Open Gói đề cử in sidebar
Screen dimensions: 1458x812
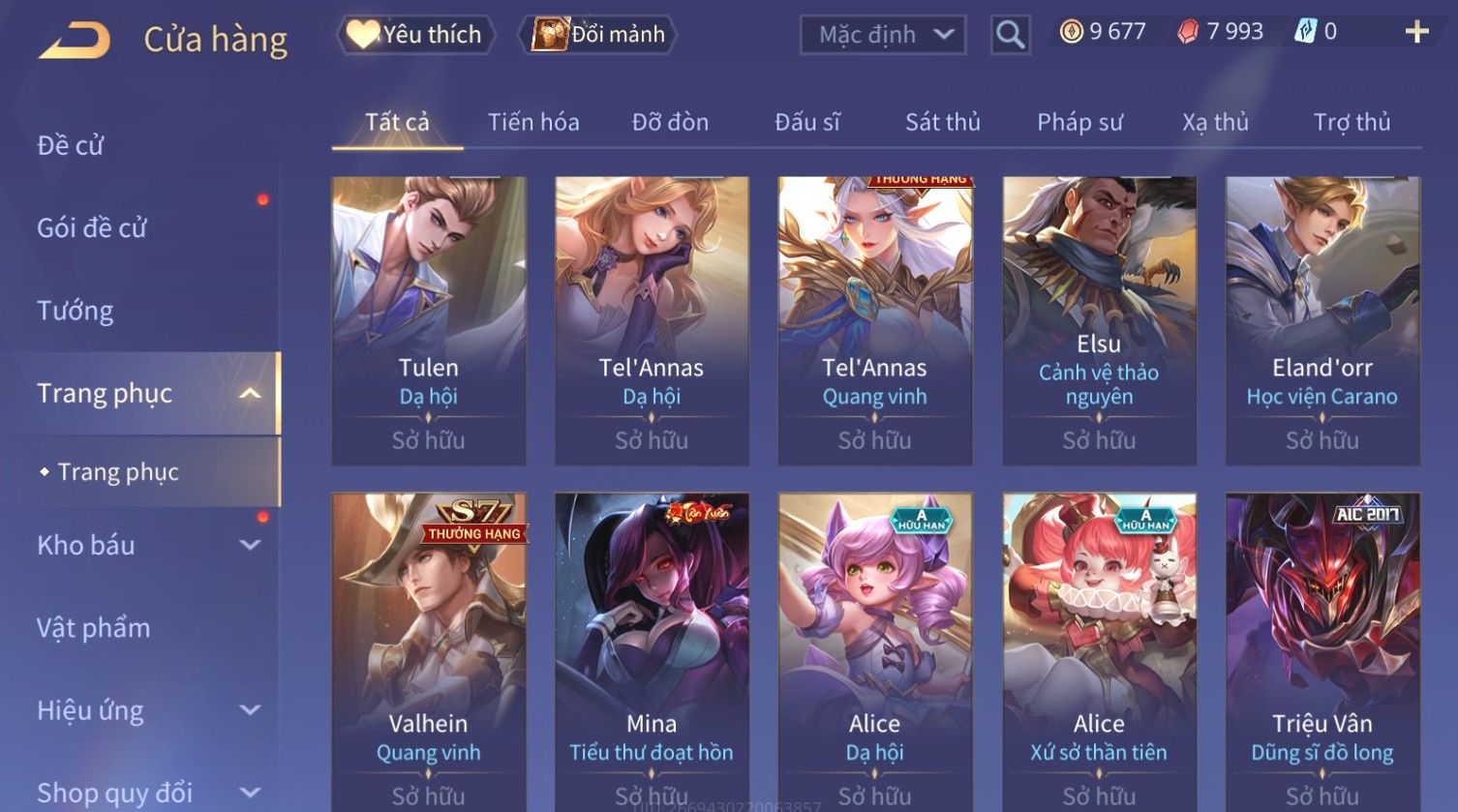coord(92,228)
